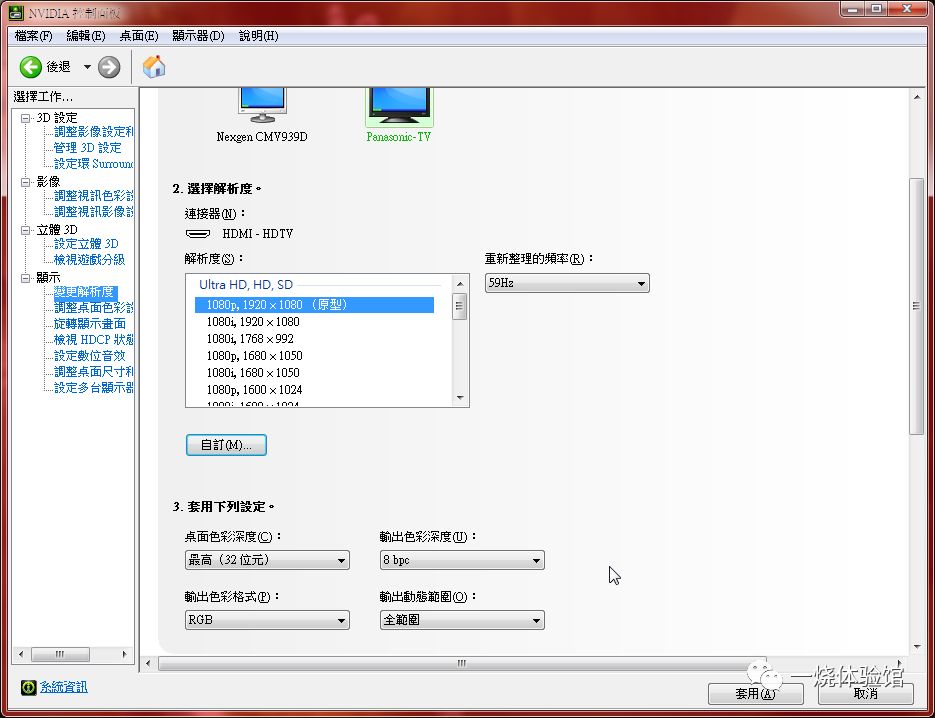The image size is (935, 718).
Task: Click main panel scroll up arrow
Action: coord(917,97)
